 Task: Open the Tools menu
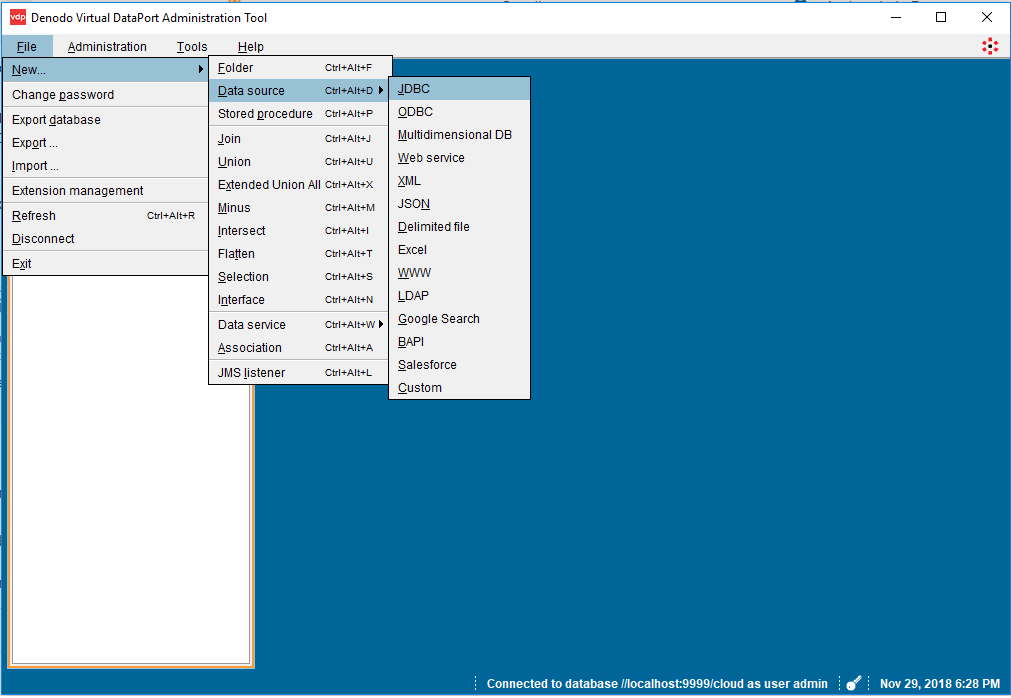tap(192, 46)
